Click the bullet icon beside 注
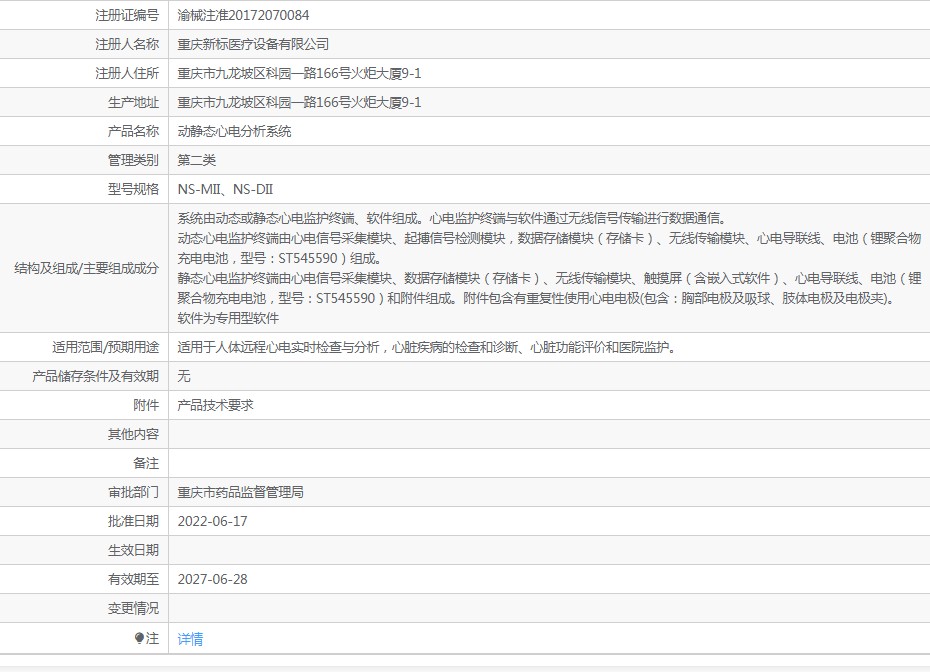Screen dimensions: 930x672 (139, 638)
